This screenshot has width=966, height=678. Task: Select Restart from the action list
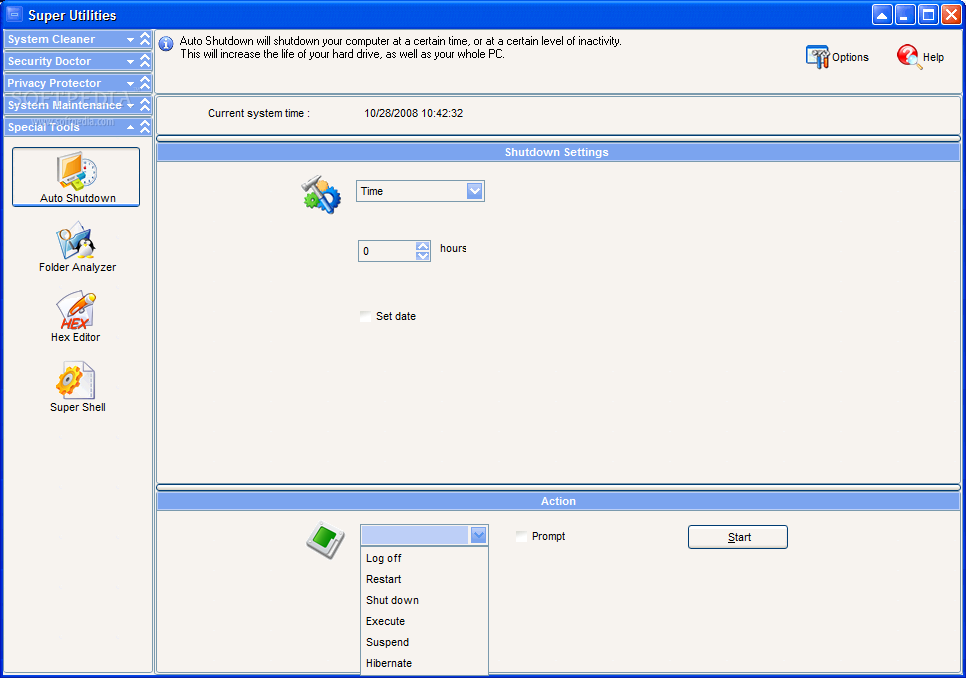[424, 579]
